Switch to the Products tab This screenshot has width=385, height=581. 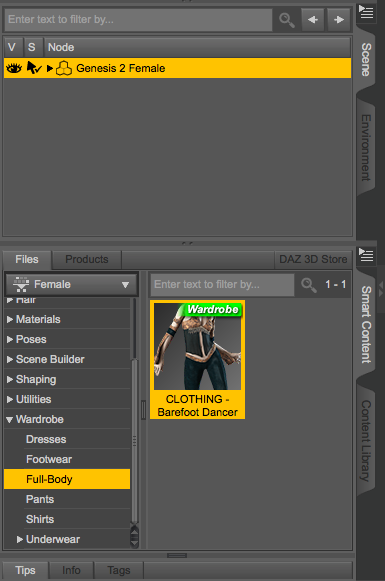[87, 259]
